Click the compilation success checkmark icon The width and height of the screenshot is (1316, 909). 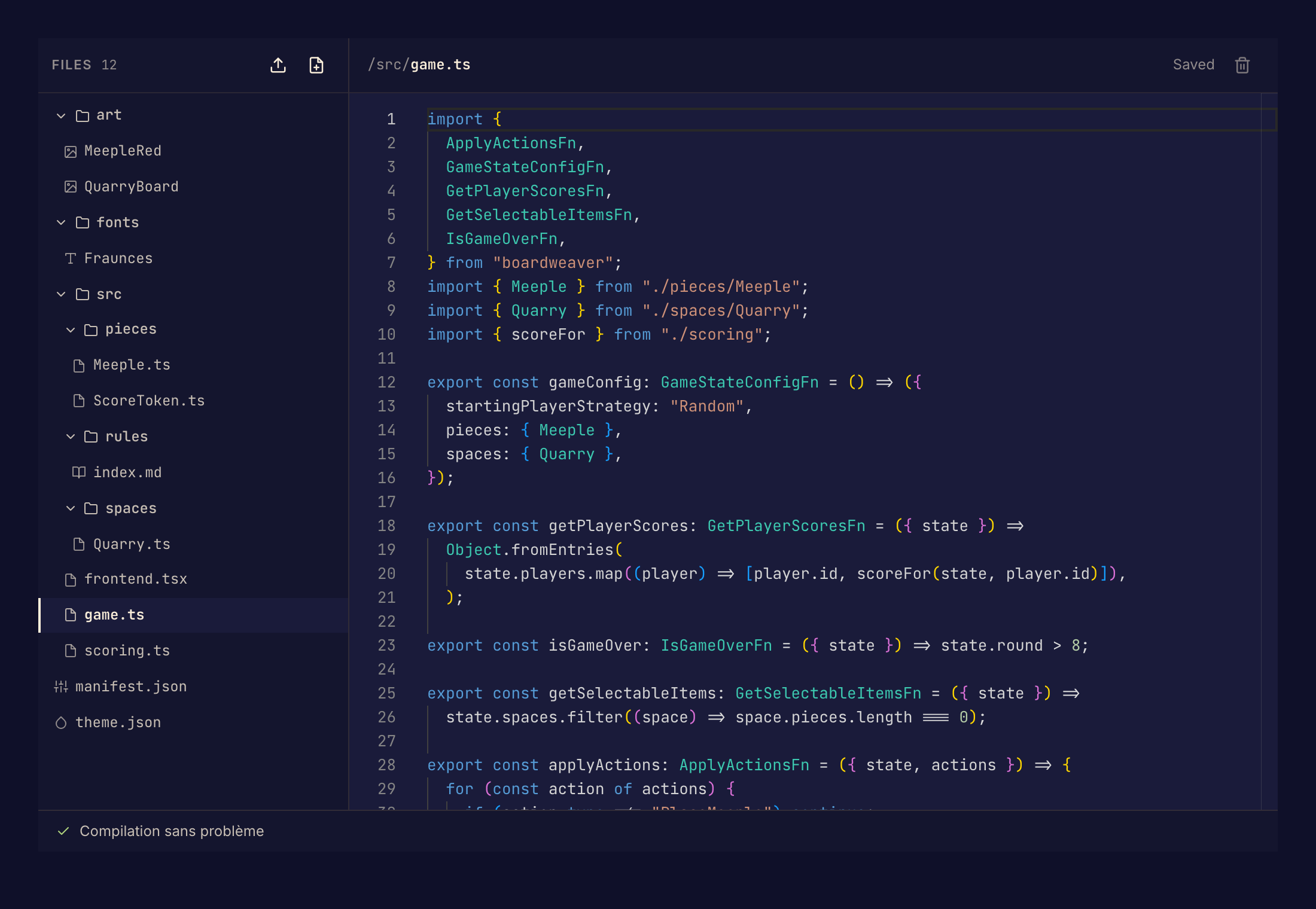tap(63, 831)
